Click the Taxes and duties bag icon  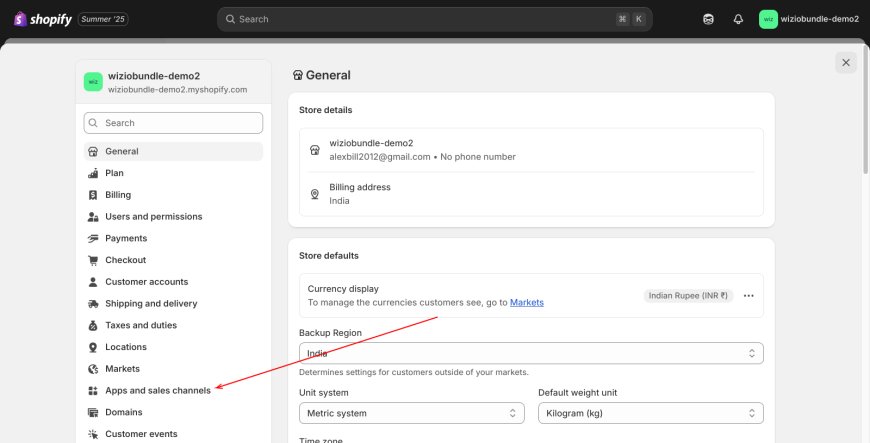click(x=93, y=325)
